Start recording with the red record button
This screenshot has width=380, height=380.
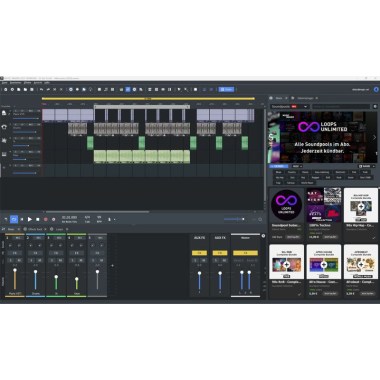(x=46, y=219)
